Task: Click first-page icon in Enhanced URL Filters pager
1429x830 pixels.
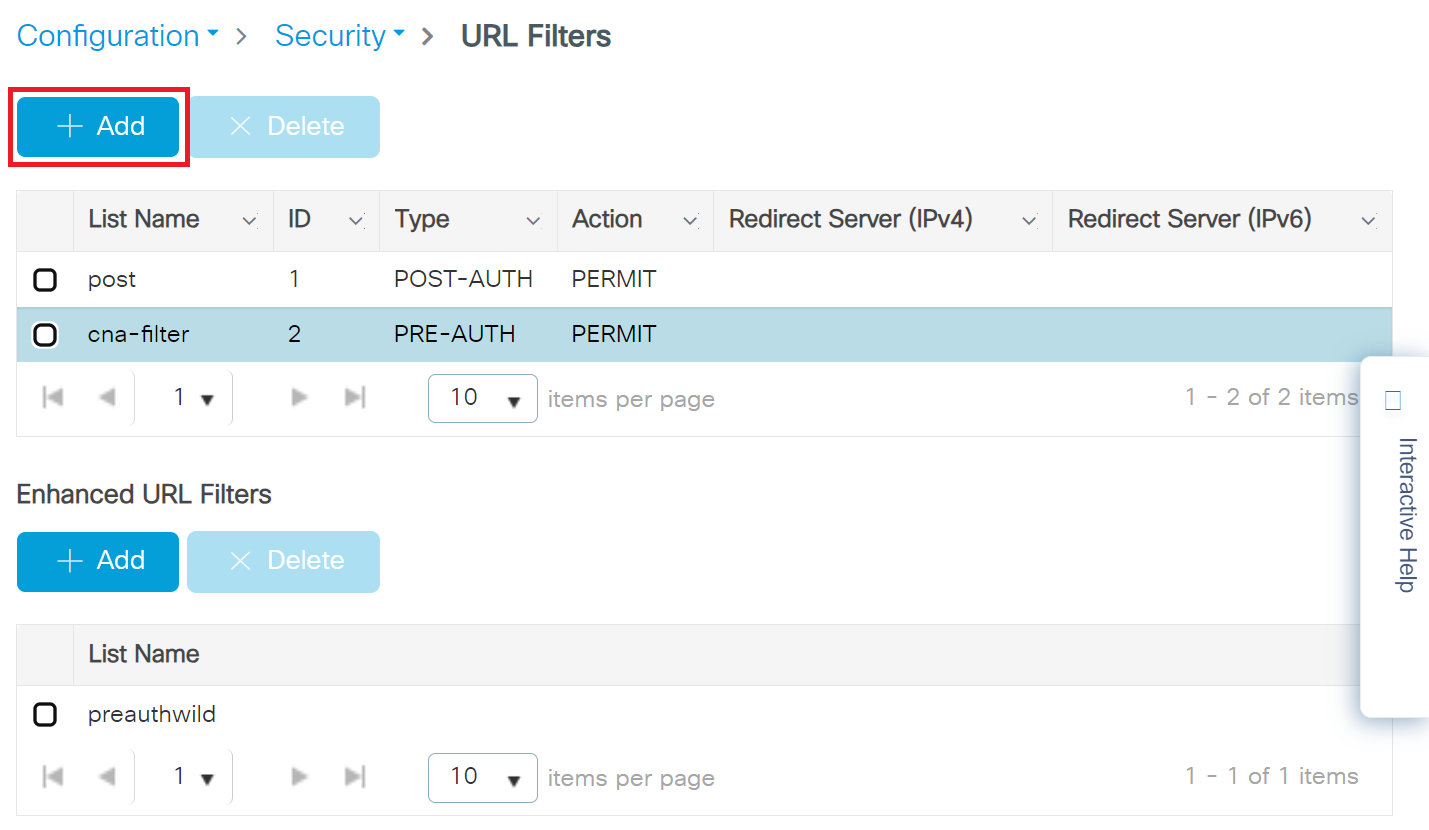Action: tap(53, 777)
